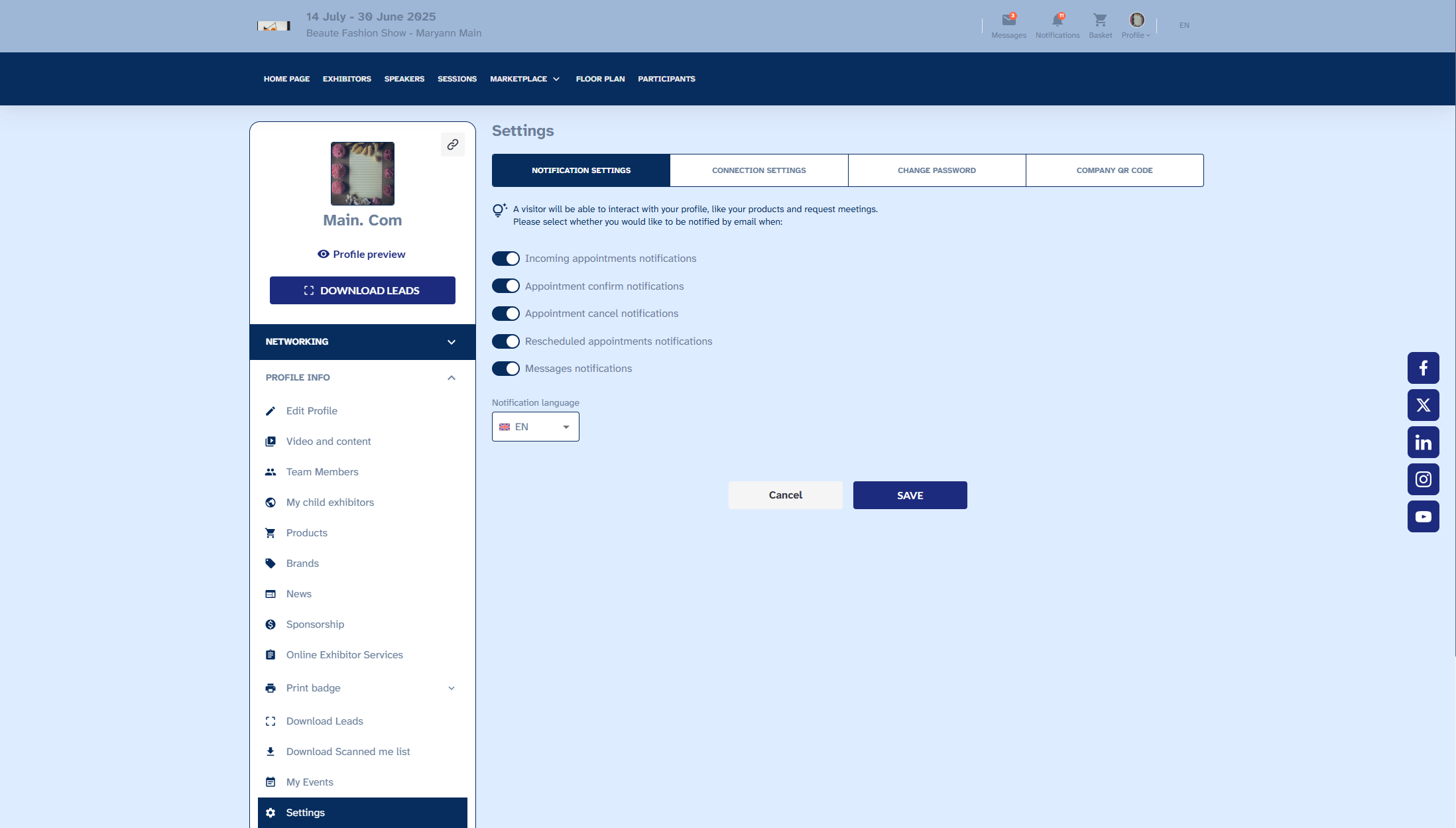This screenshot has width=1456, height=828.
Task: Toggle Appointment cancel notifications switch
Action: (x=506, y=314)
